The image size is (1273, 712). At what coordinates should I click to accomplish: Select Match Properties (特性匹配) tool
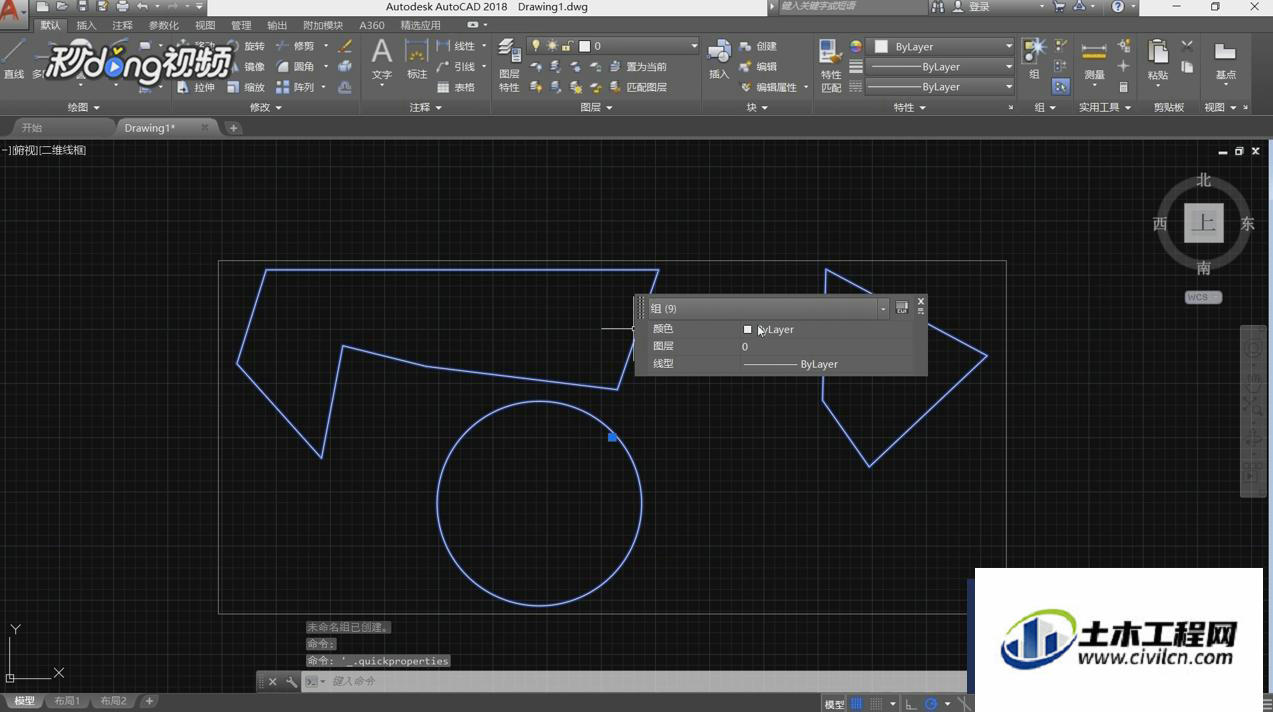tap(830, 65)
